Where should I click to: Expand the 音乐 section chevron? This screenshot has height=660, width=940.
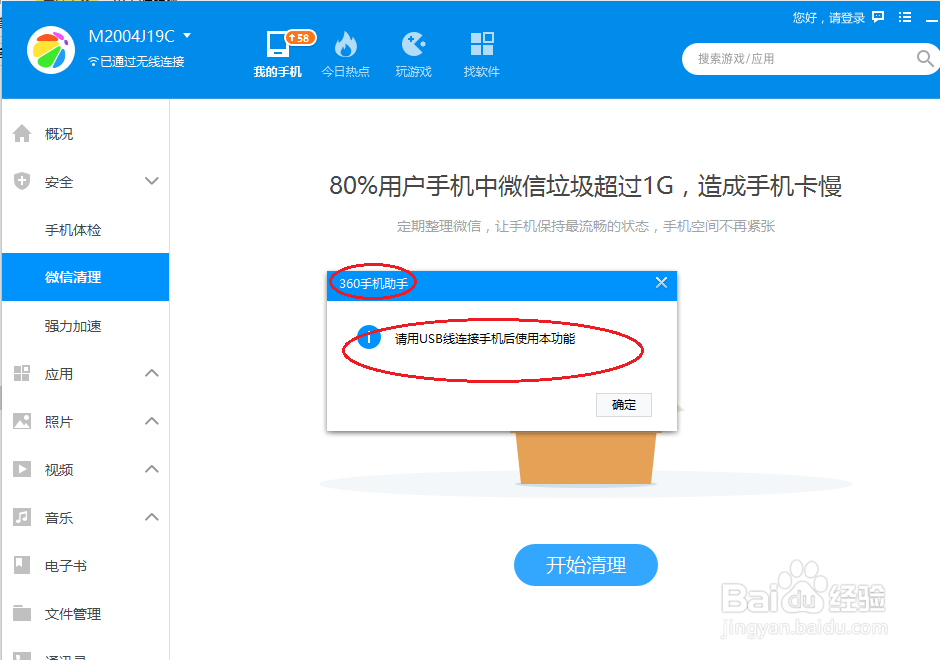152,517
